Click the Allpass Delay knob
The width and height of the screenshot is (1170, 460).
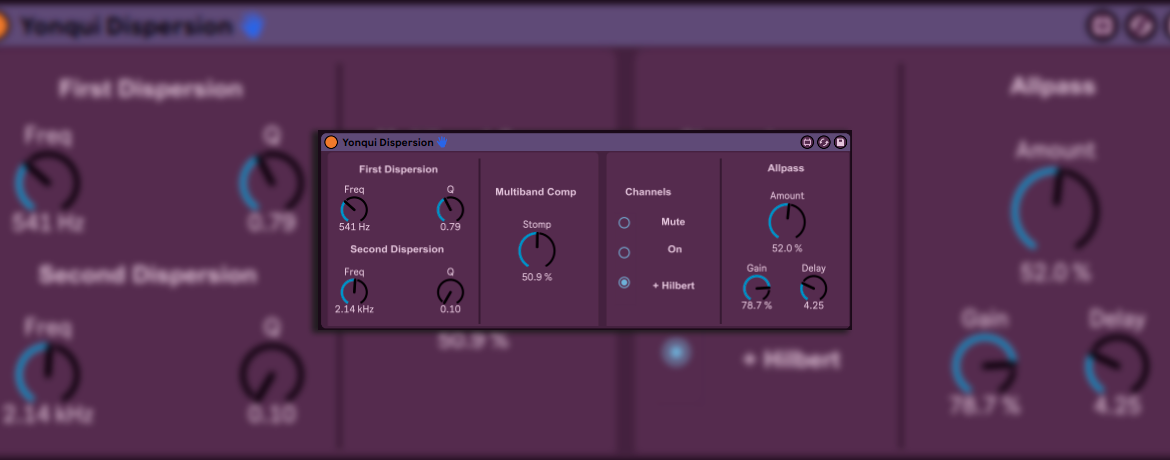(814, 289)
